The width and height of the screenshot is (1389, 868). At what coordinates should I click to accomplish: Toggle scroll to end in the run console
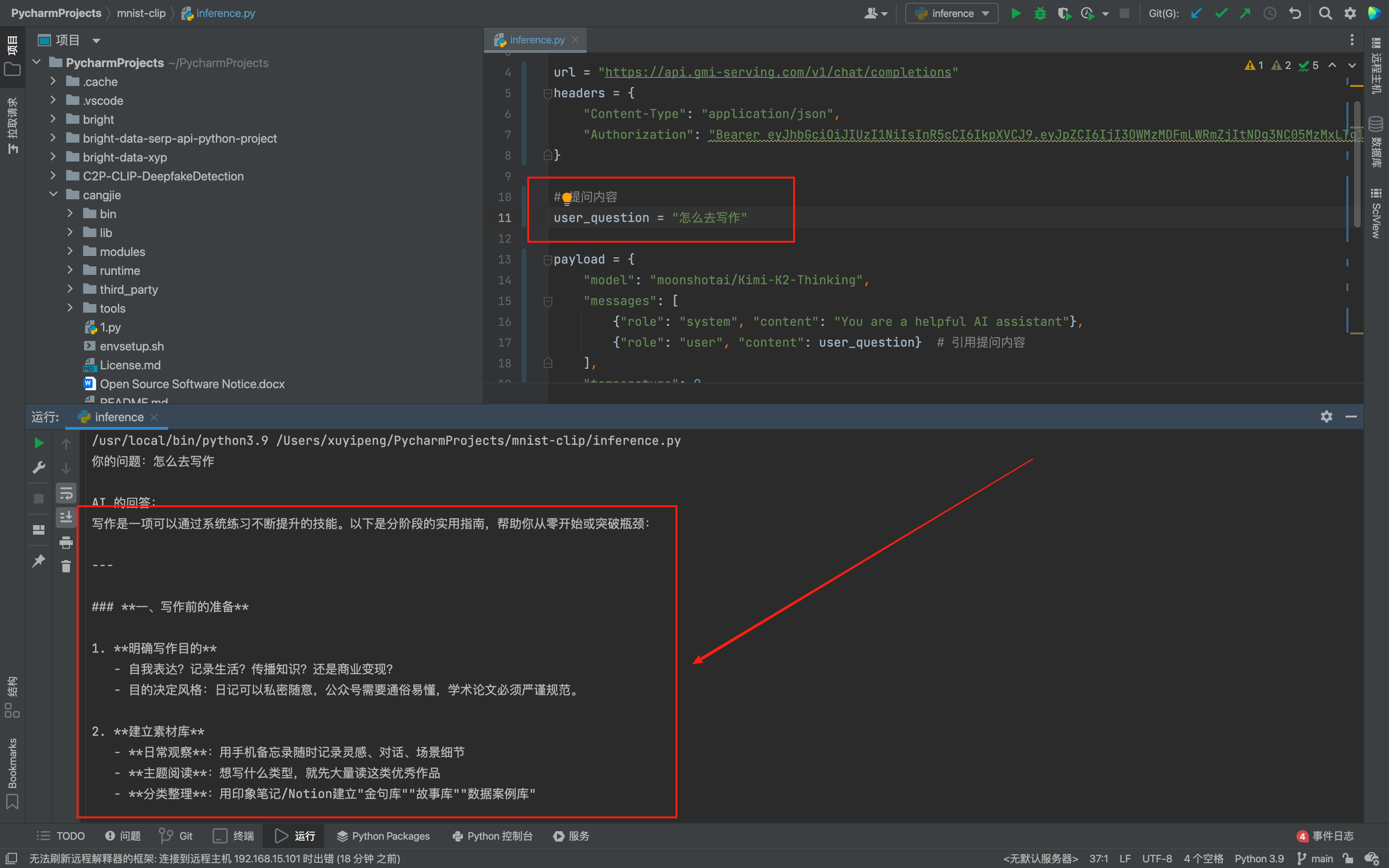tap(66, 517)
